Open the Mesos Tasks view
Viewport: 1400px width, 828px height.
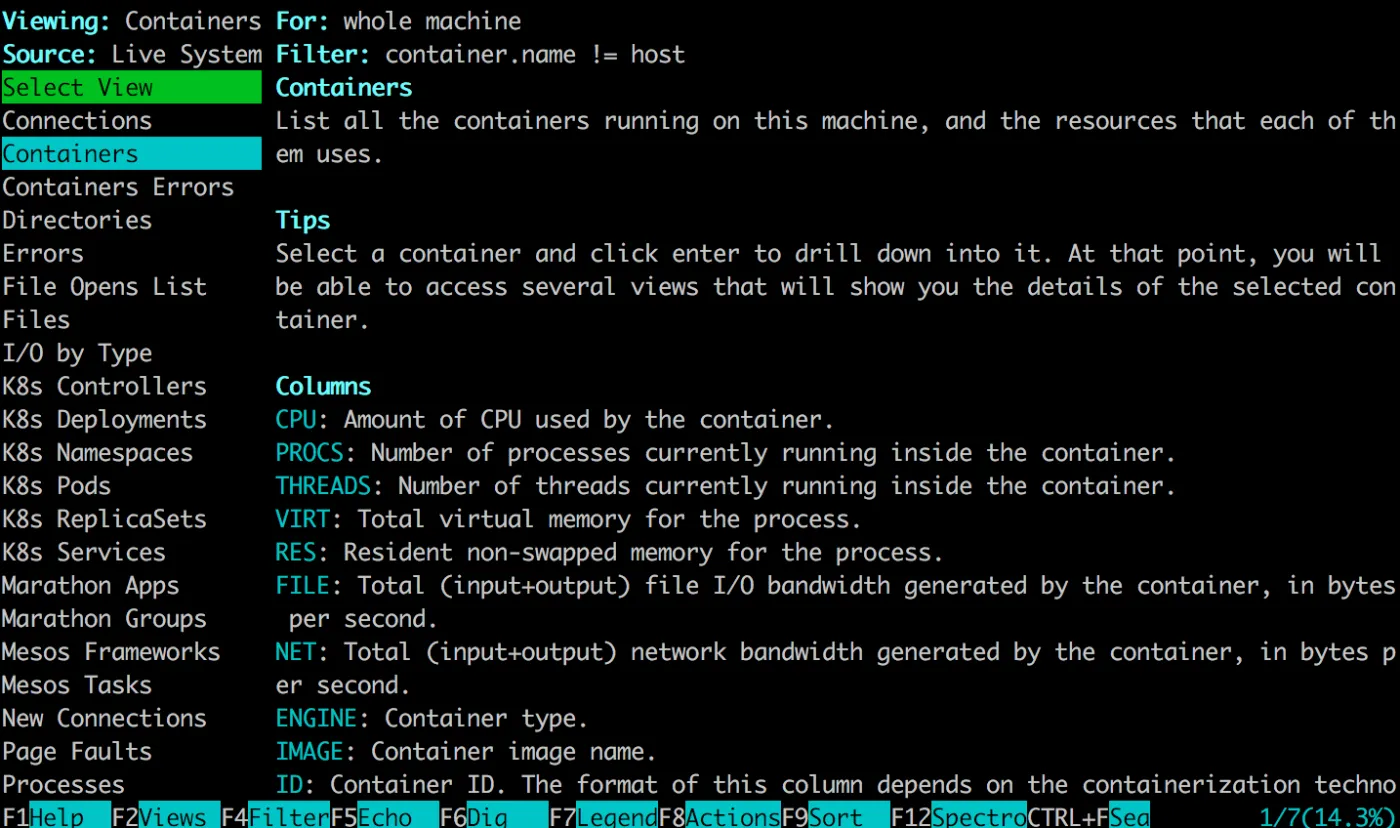tap(77, 685)
